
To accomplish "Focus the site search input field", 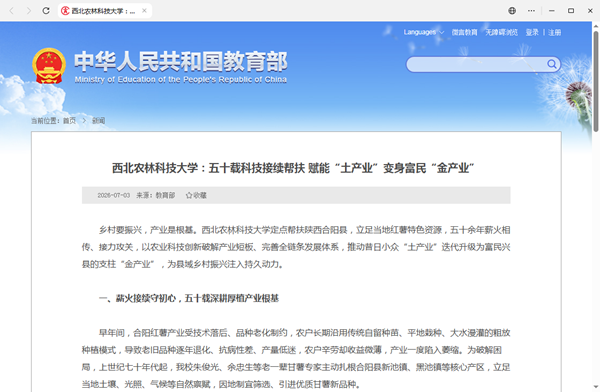I will 476,64.
